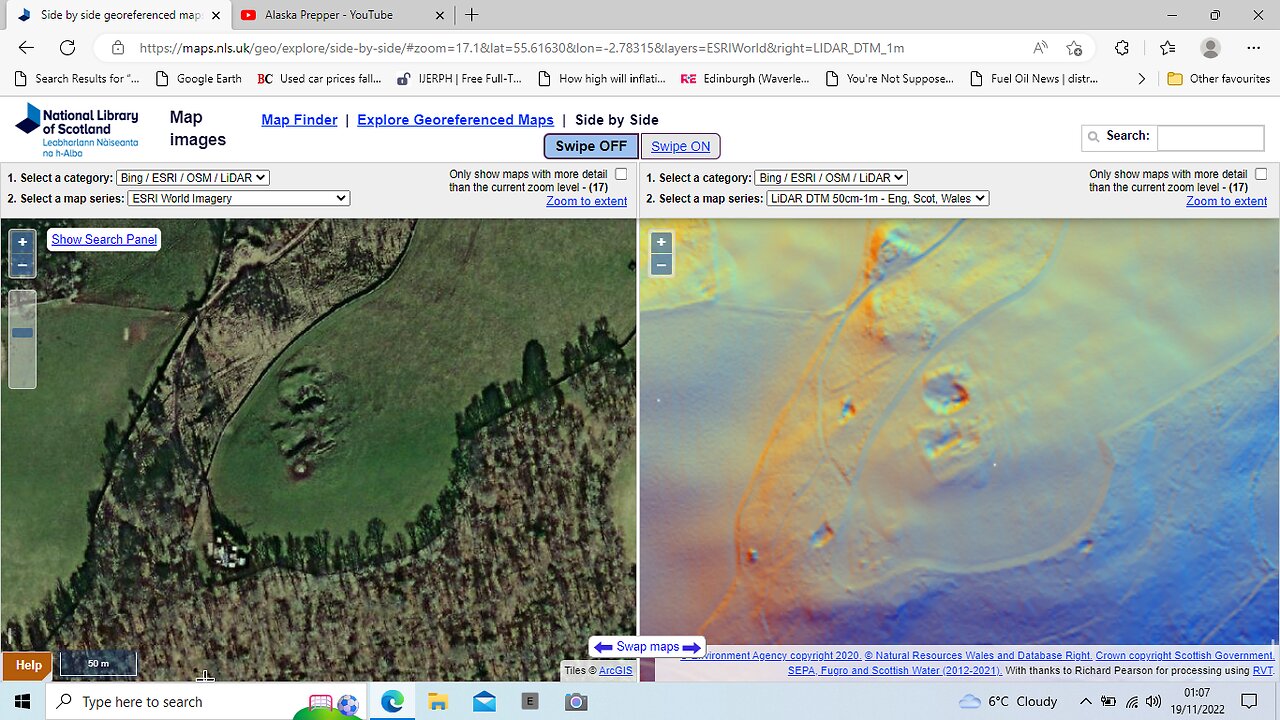The image size is (1280, 720).
Task: Click the Swap maps button
Action: tap(647, 647)
